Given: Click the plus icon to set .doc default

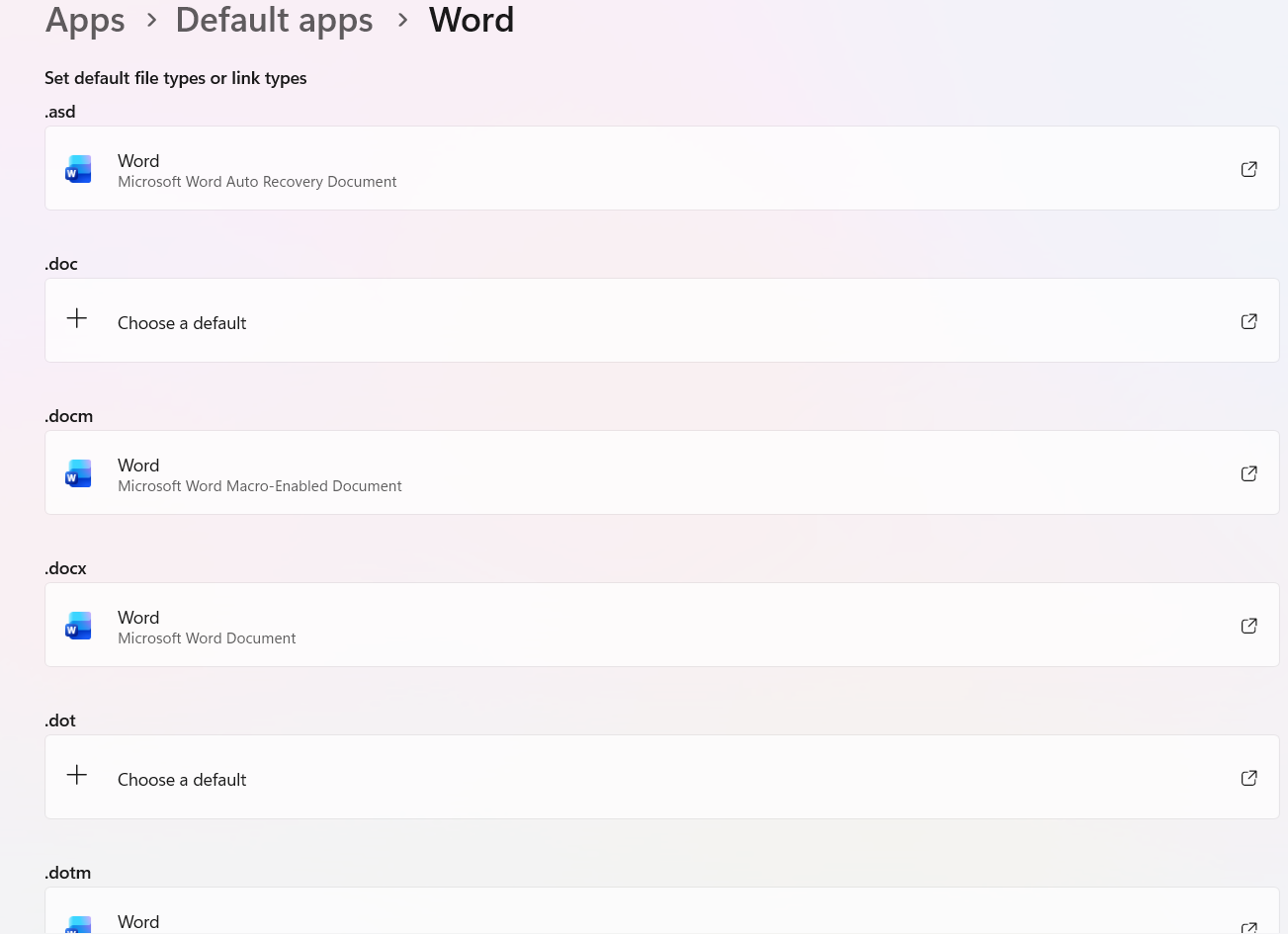Looking at the screenshot, I should pyautogui.click(x=76, y=317).
